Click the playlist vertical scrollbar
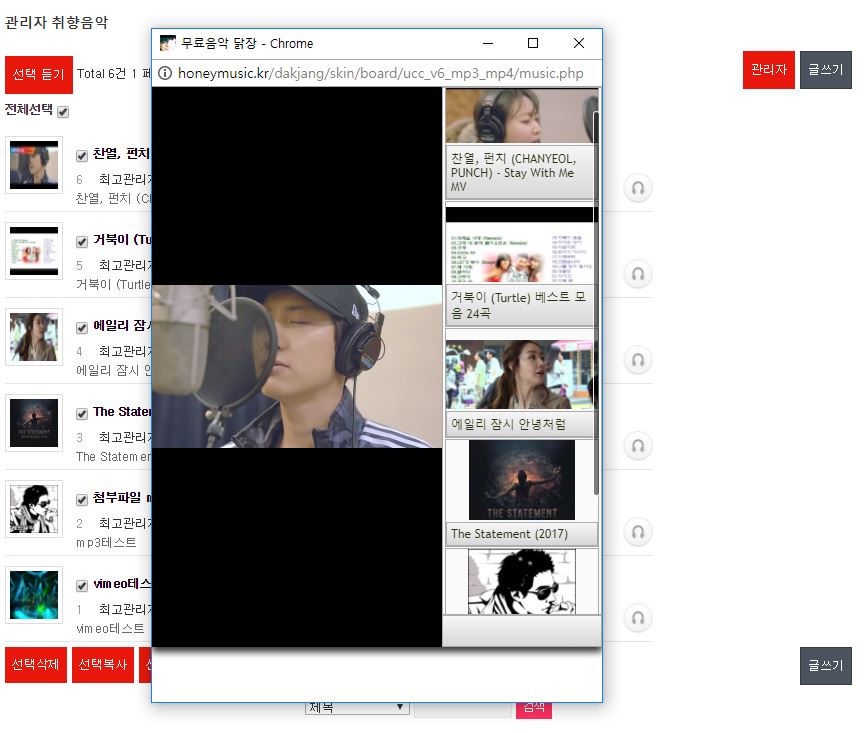The image size is (868, 733). click(x=597, y=300)
